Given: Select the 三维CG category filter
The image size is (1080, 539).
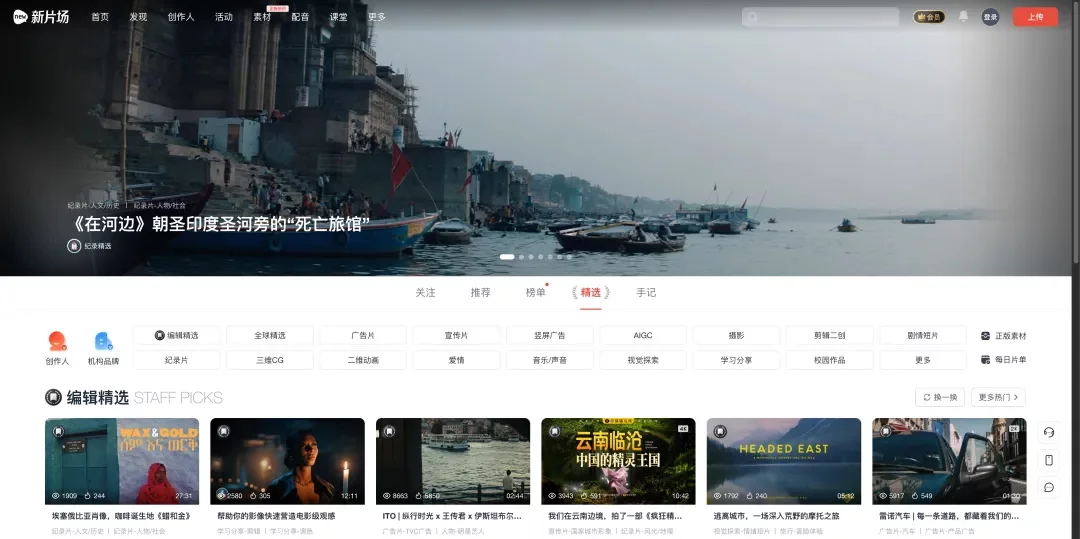Looking at the screenshot, I should pos(270,360).
